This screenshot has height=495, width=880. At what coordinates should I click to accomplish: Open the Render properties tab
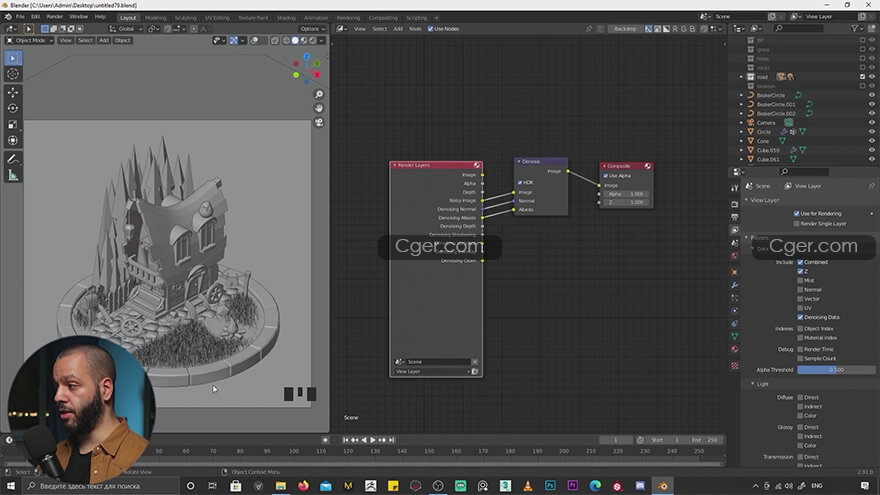point(735,204)
